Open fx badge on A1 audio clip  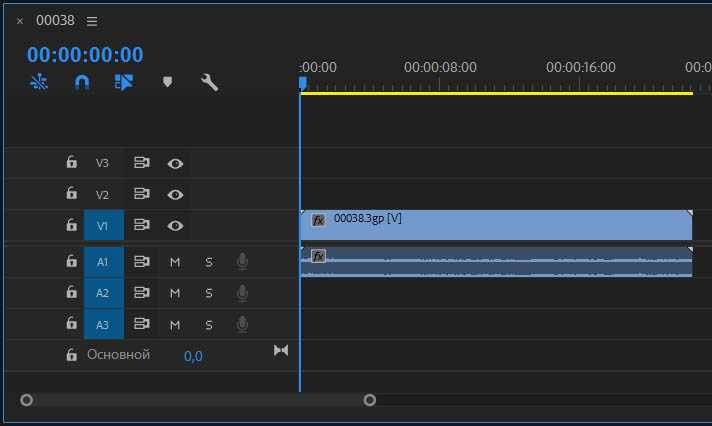click(x=318, y=256)
